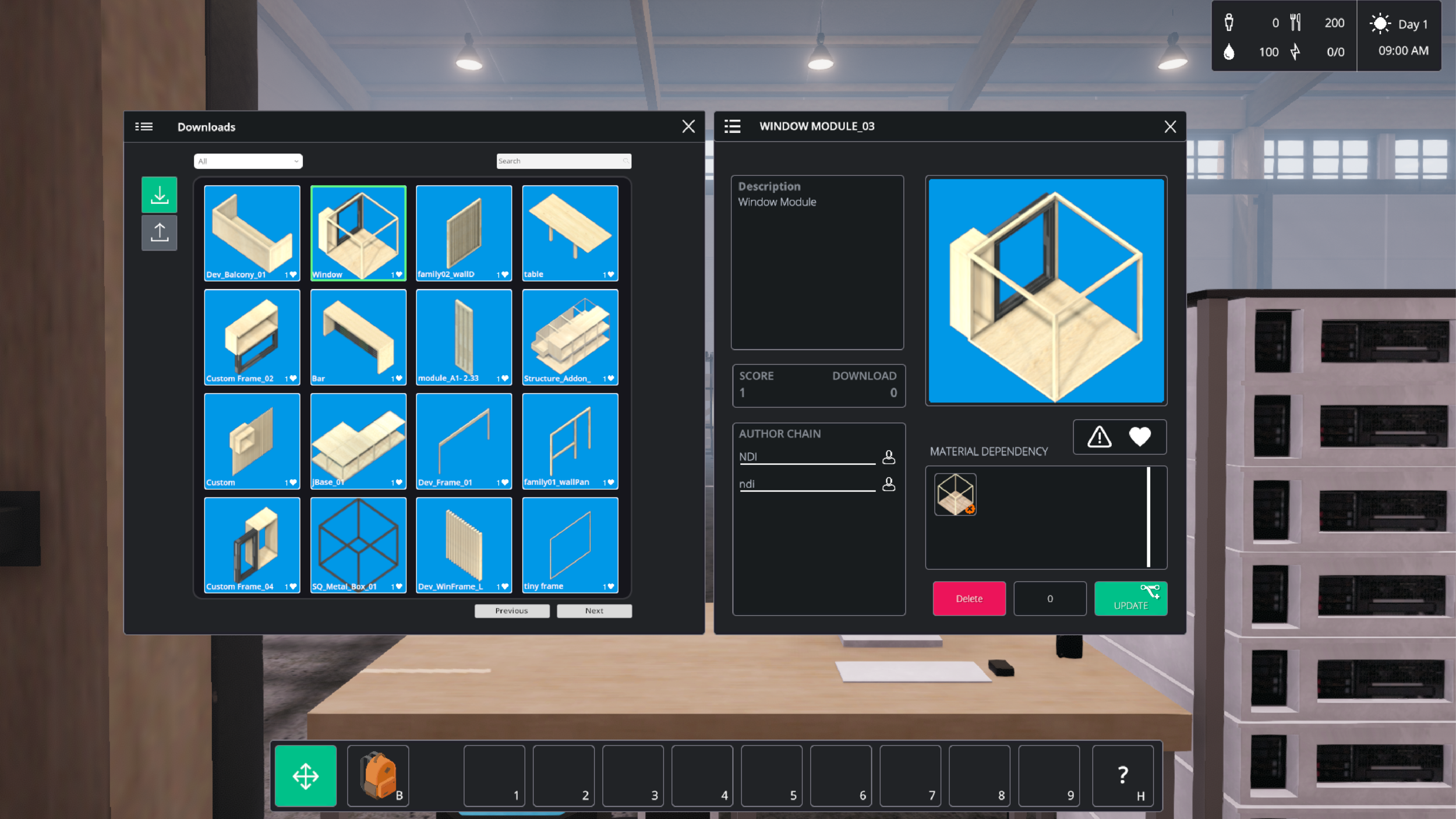Click the UPDATE button for Window Module
This screenshot has width=1456, height=819.
click(x=1130, y=598)
